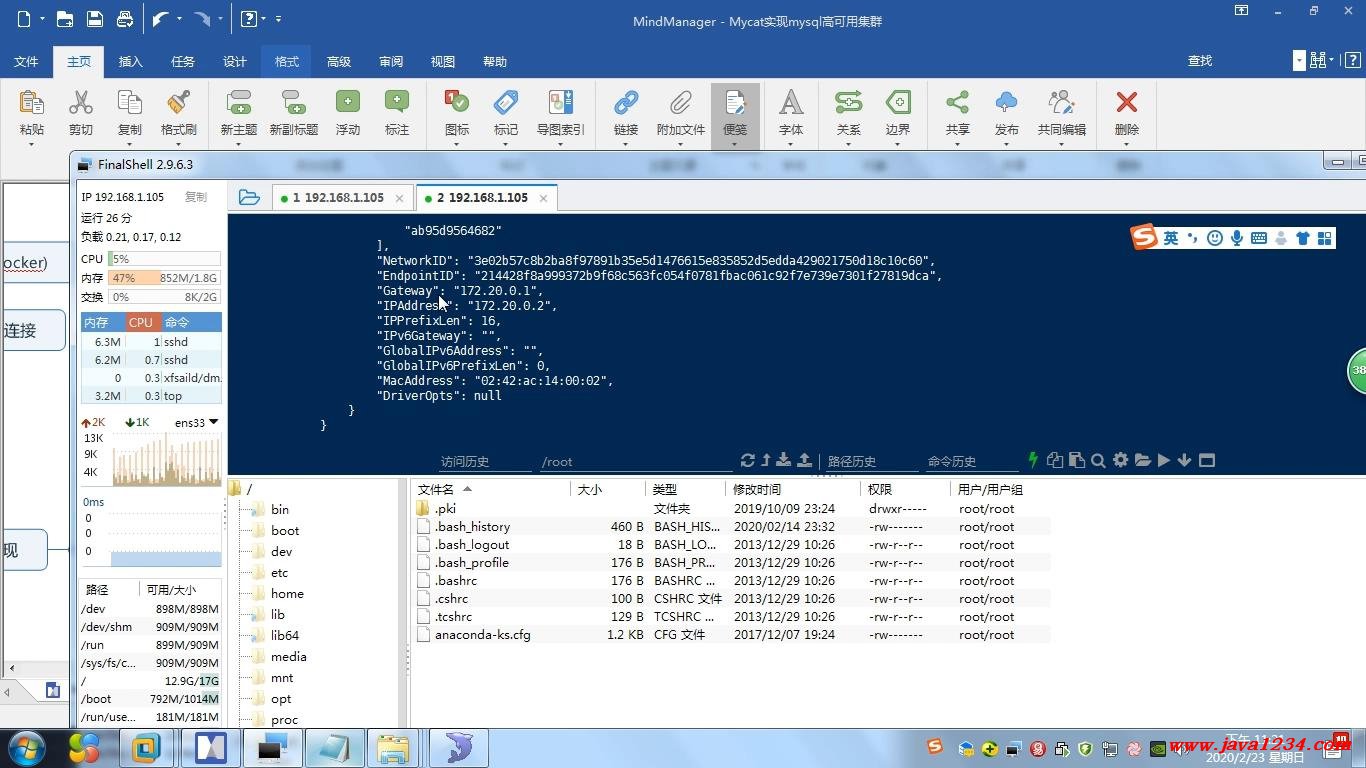Click the Share (共享) icon
Image resolution: width=1366 pixels, height=768 pixels.
[957, 102]
